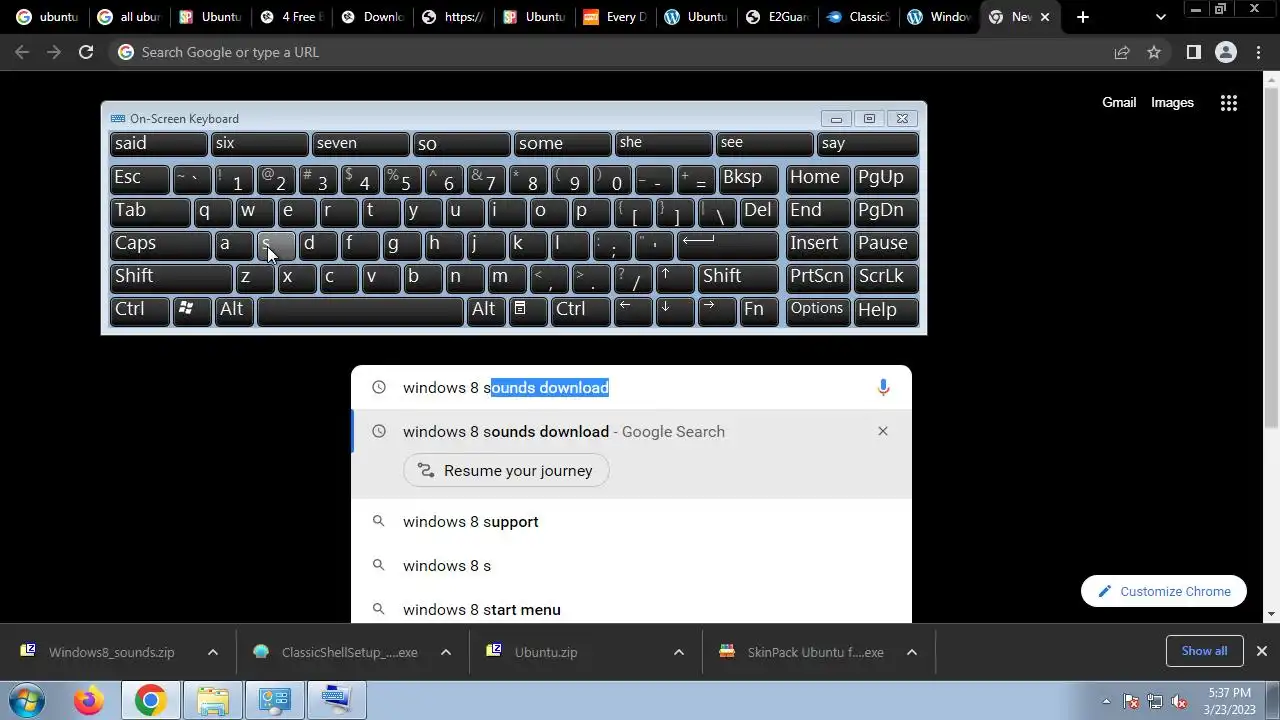Open On-Screen Keyboard Options key
The image size is (1280, 720).
tap(818, 310)
